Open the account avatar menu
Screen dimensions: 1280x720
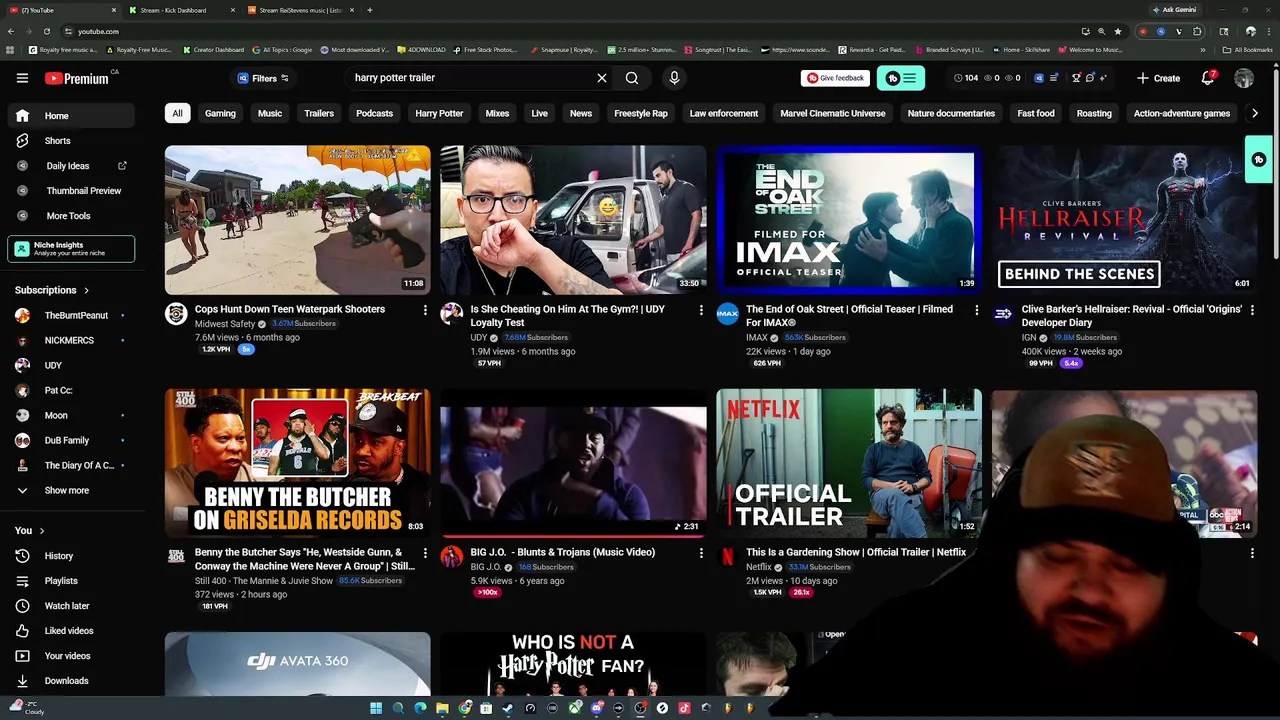coord(1244,78)
